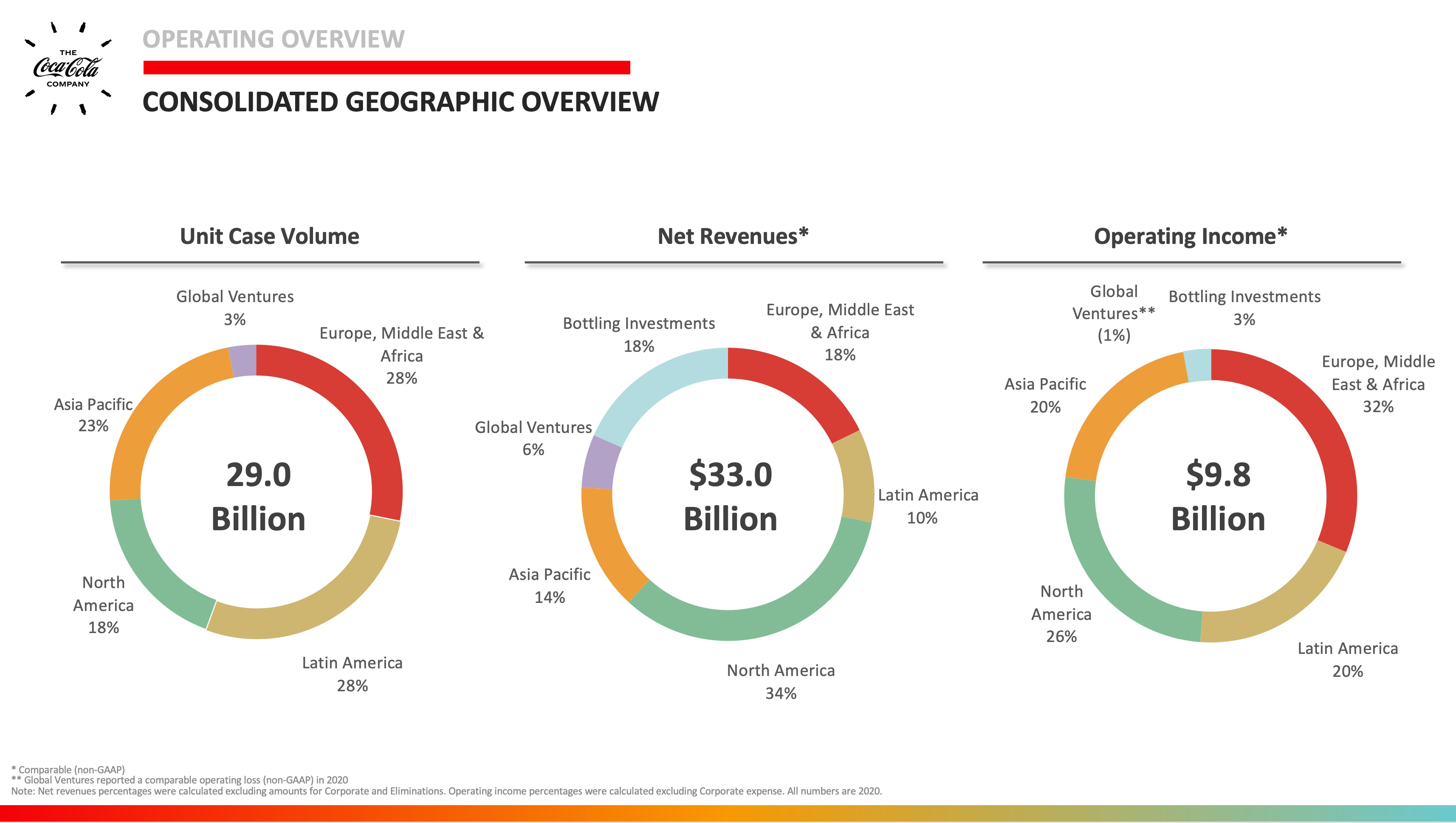The image size is (1456, 823).
Task: Click the Latin America 10% label
Action: 927,506
